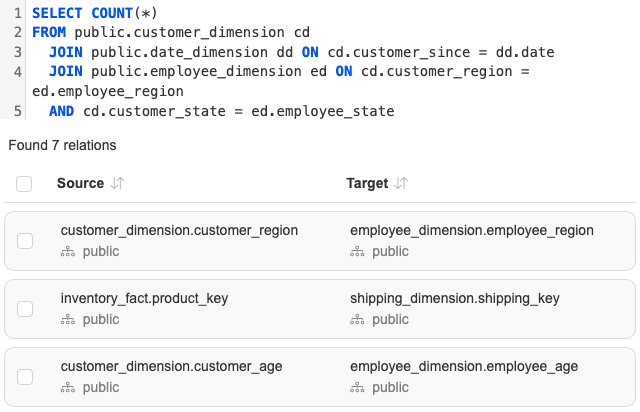
Task: Click the Source column header label
Action: pos(80,184)
